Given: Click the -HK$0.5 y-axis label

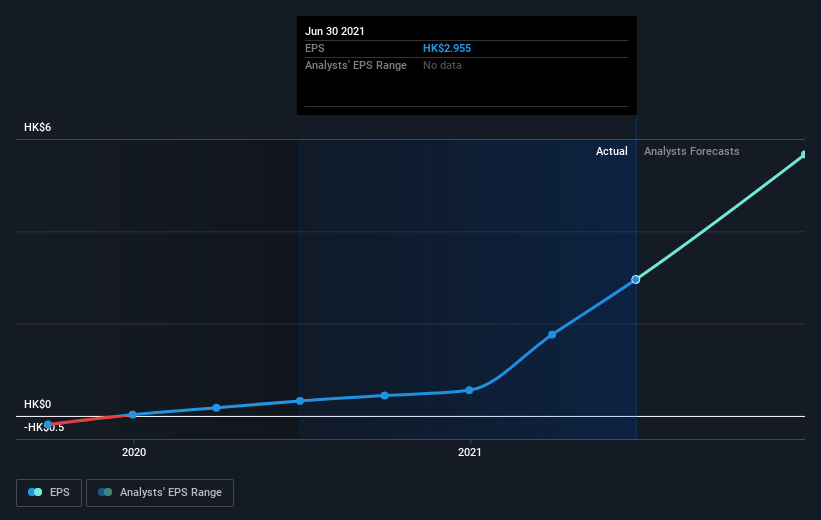Looking at the screenshot, I should pyautogui.click(x=44, y=427).
